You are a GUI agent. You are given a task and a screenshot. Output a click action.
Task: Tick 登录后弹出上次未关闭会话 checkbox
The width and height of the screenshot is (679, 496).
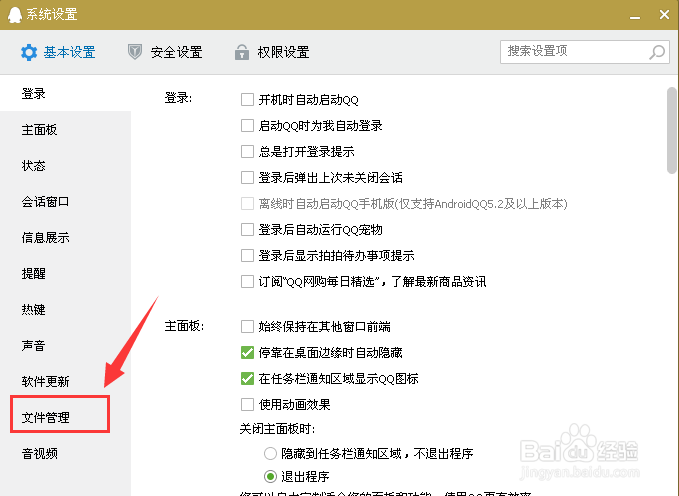pyautogui.click(x=247, y=178)
